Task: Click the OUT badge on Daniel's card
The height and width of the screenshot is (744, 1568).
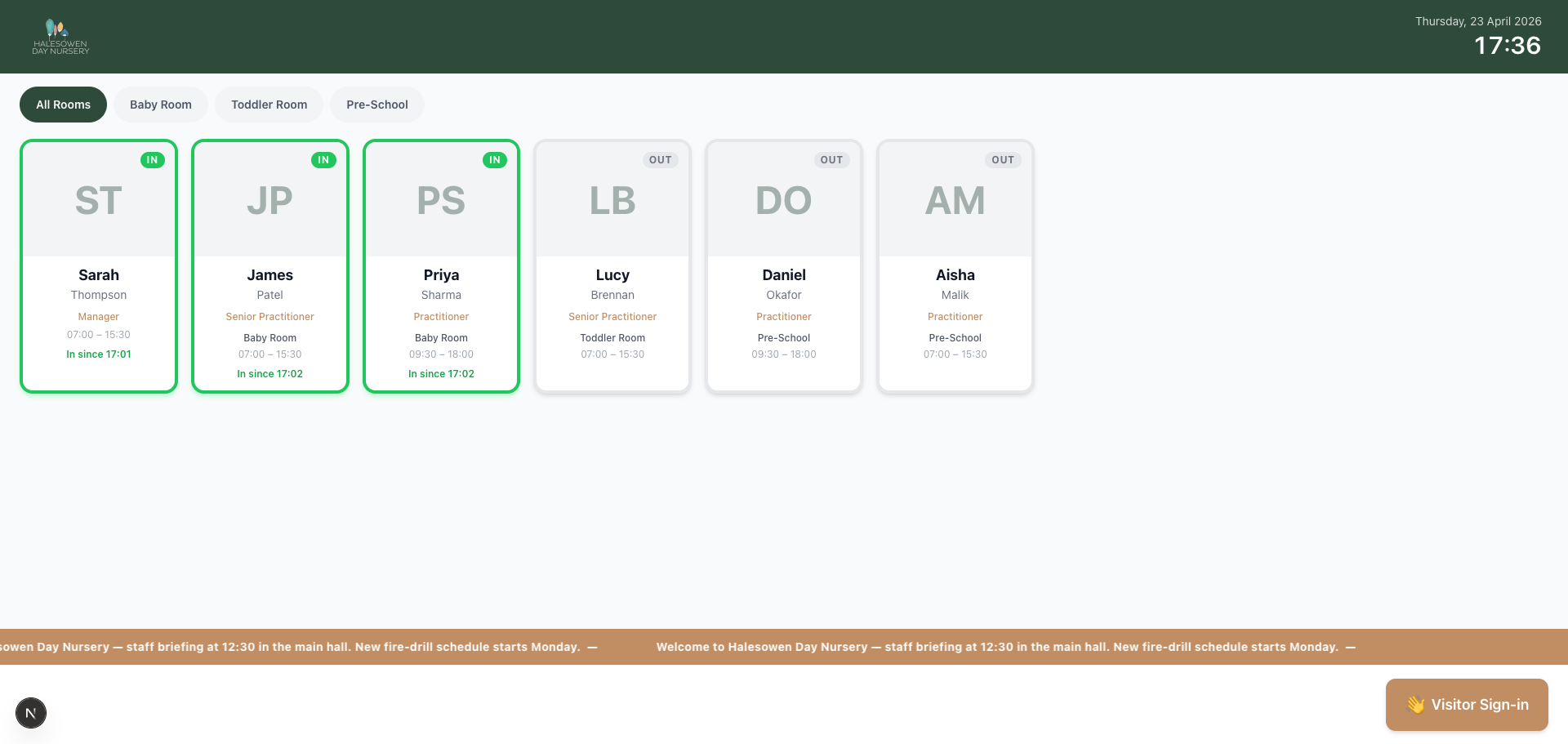Action: point(831,160)
